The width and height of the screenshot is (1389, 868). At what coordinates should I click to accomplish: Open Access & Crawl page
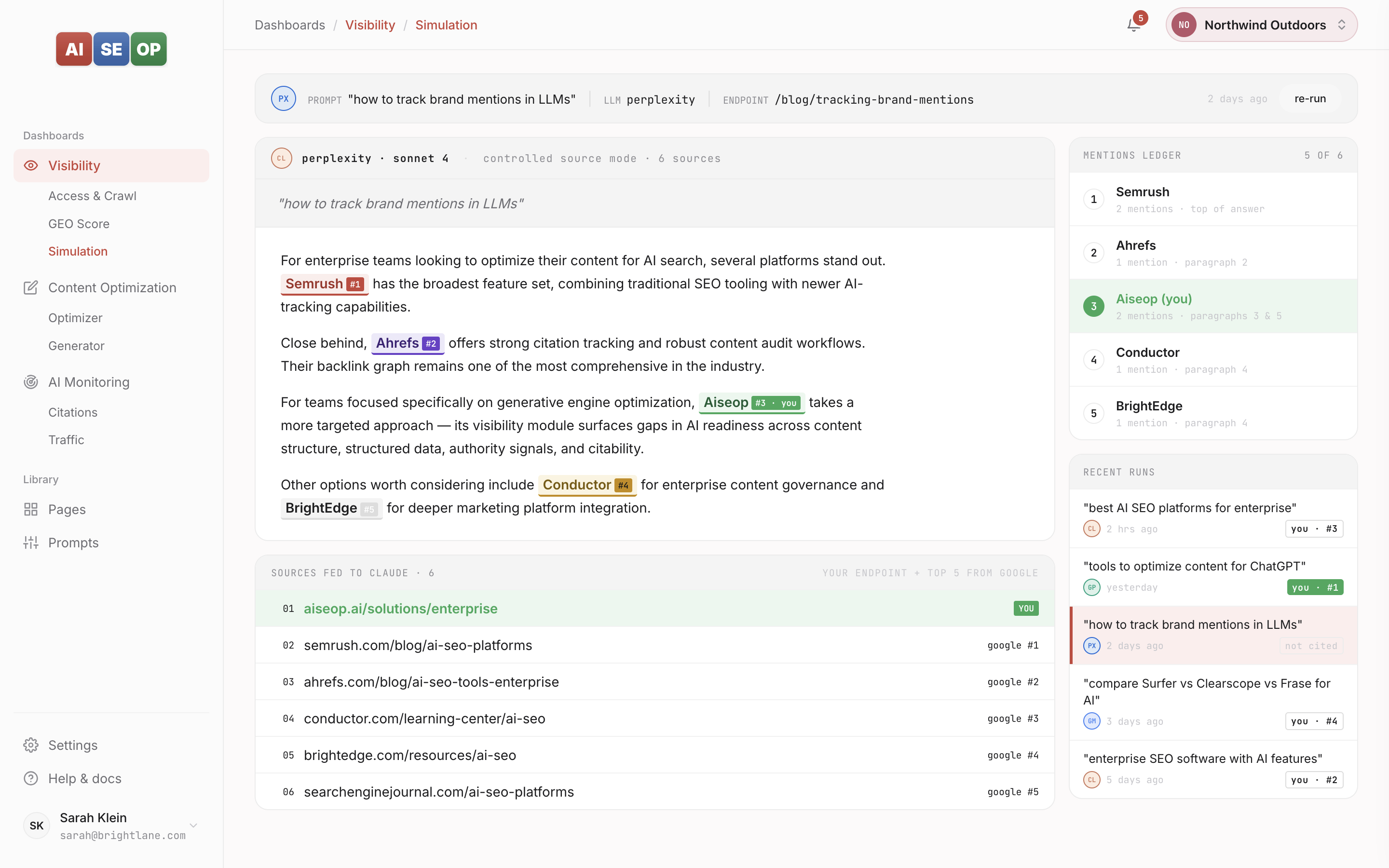tap(93, 196)
